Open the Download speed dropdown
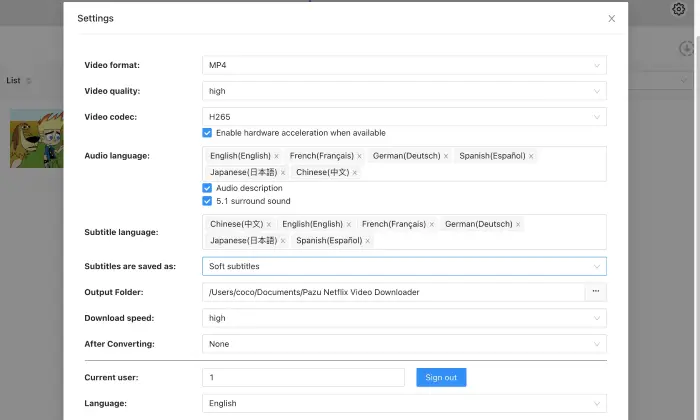 pyautogui.click(x=404, y=318)
